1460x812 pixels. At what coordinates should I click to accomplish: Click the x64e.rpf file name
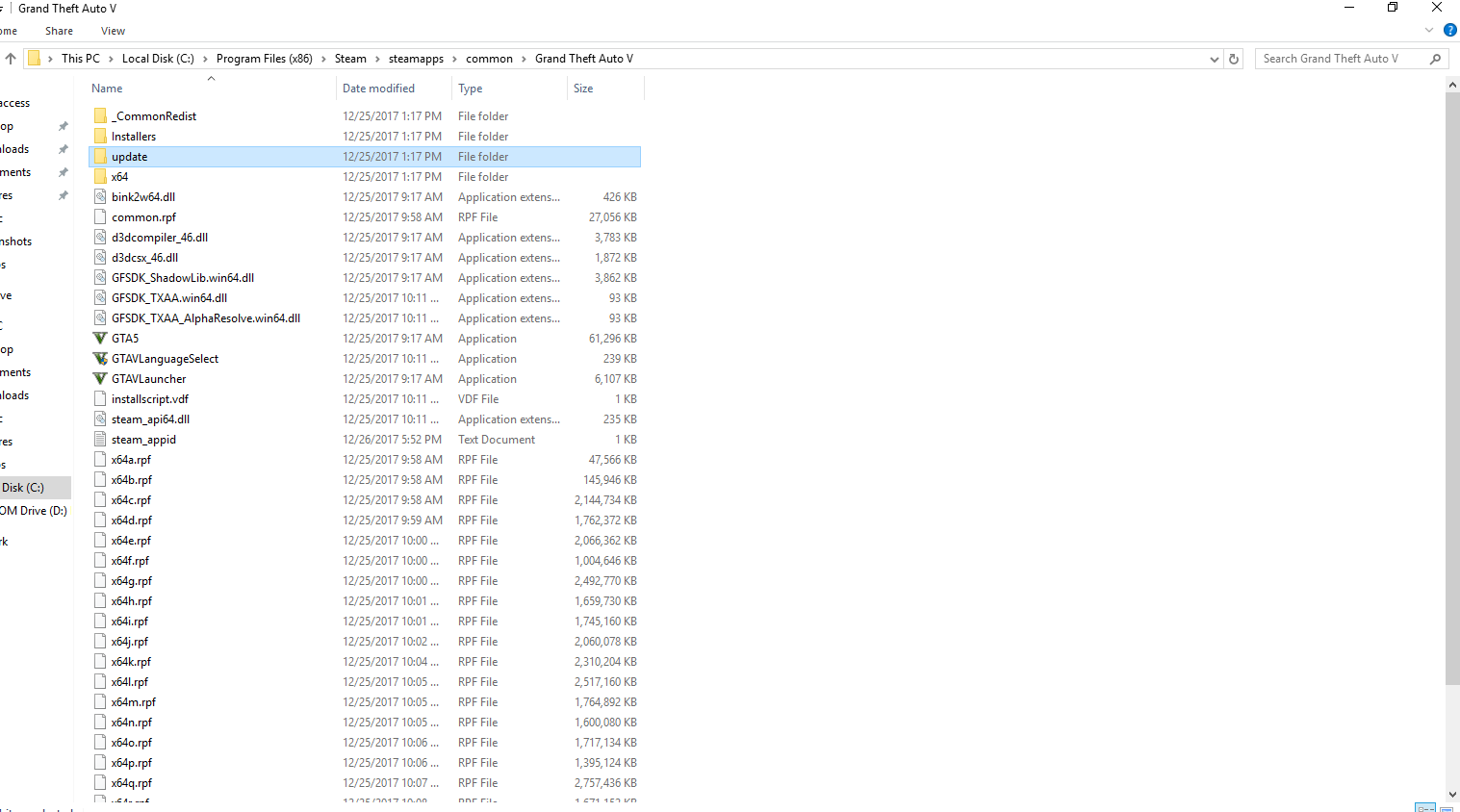pos(131,541)
